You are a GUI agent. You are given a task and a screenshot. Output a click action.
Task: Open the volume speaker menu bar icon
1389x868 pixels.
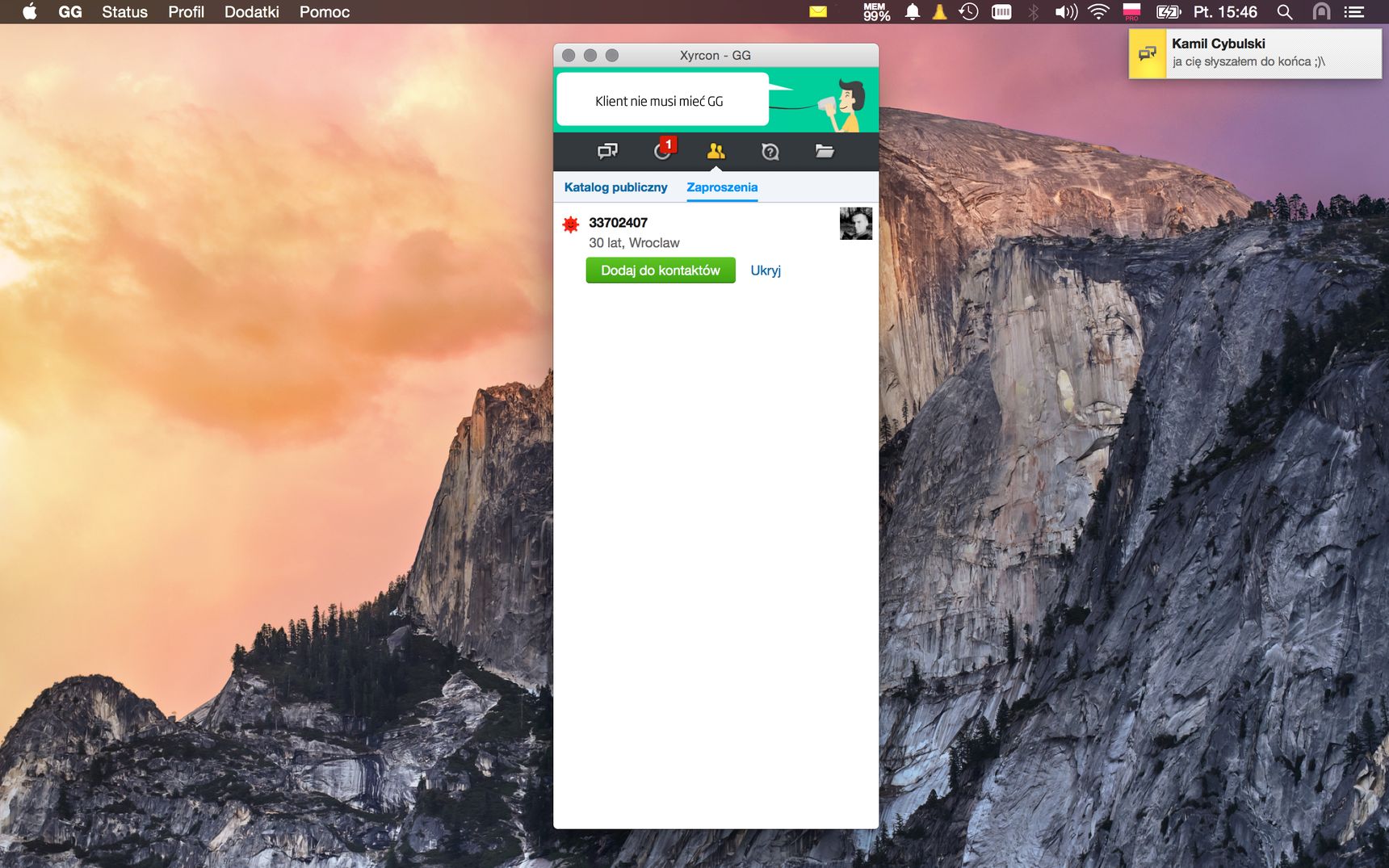[x=1066, y=11]
